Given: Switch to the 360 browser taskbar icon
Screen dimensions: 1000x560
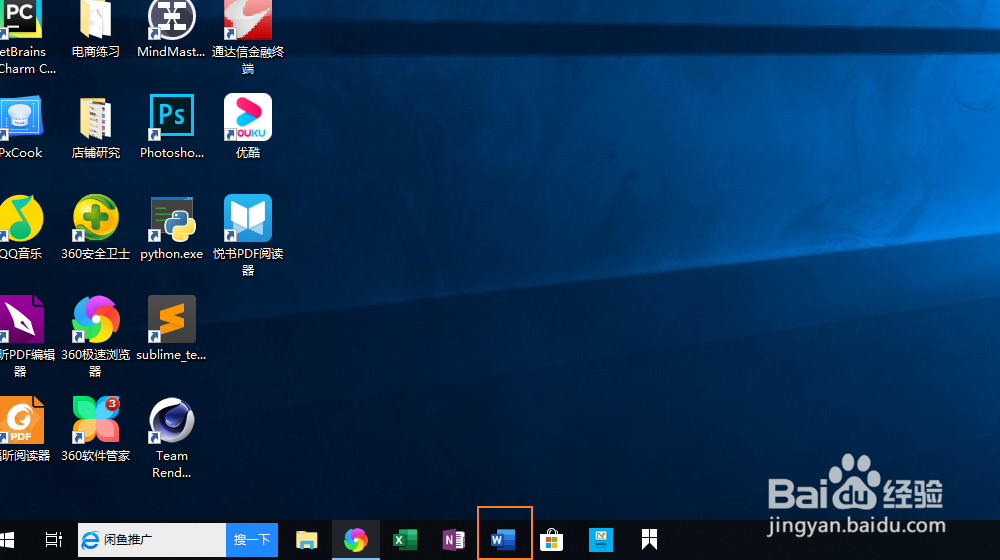Looking at the screenshot, I should click(x=356, y=540).
